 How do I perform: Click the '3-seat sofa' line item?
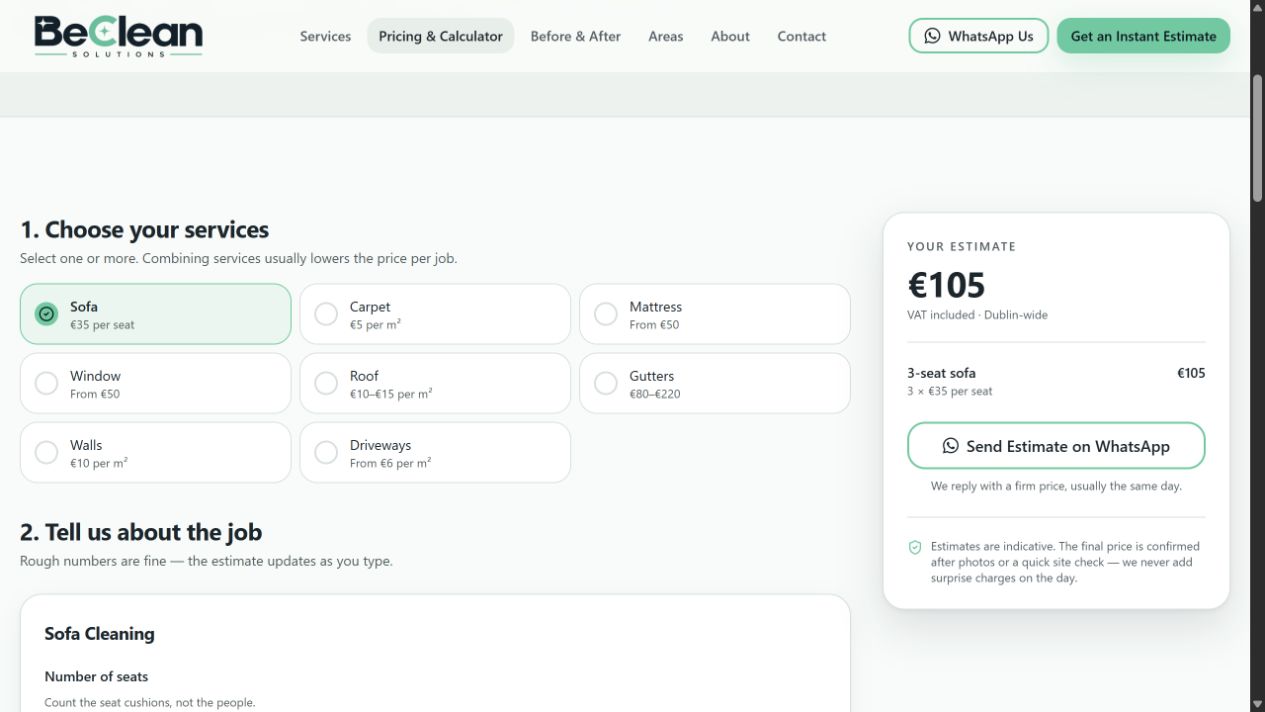941,373
